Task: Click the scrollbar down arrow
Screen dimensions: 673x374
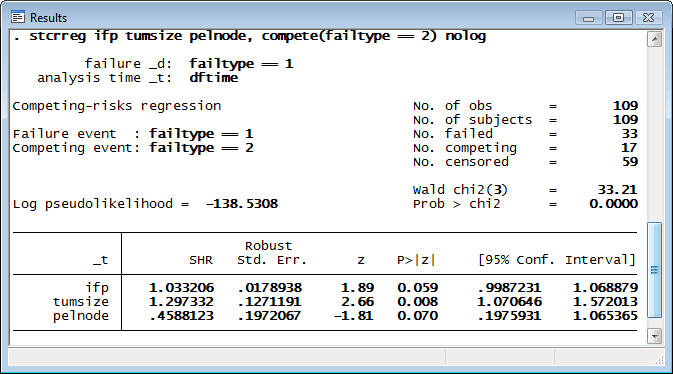Action: [655, 336]
